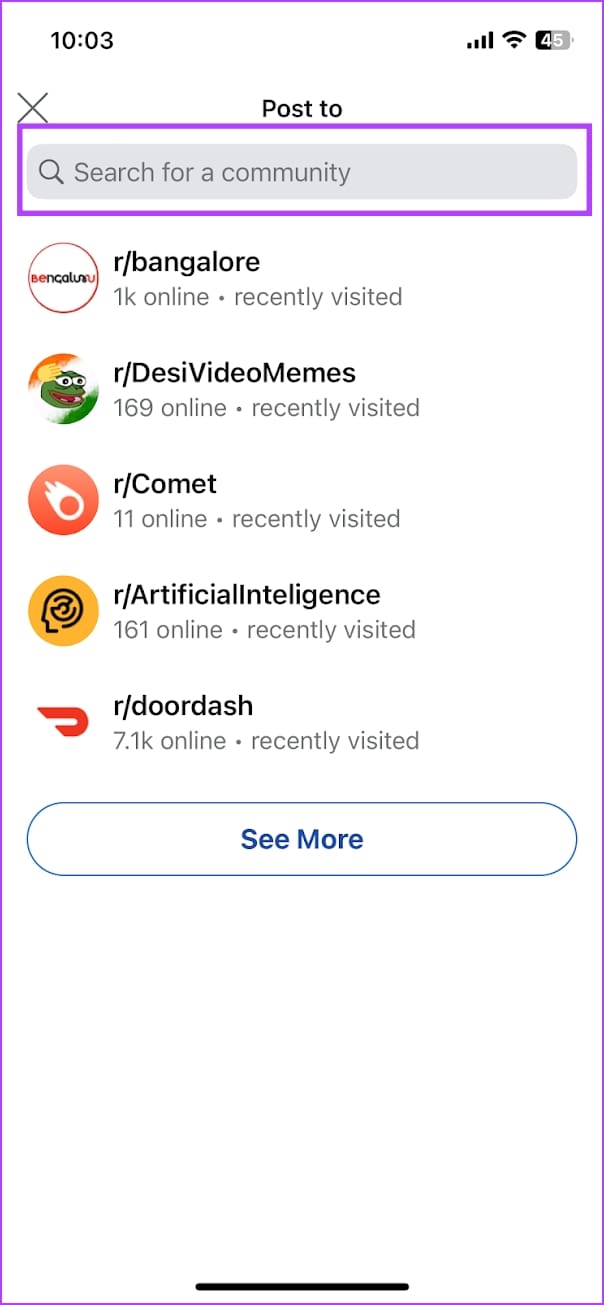Select r/doordash community name

tap(183, 706)
